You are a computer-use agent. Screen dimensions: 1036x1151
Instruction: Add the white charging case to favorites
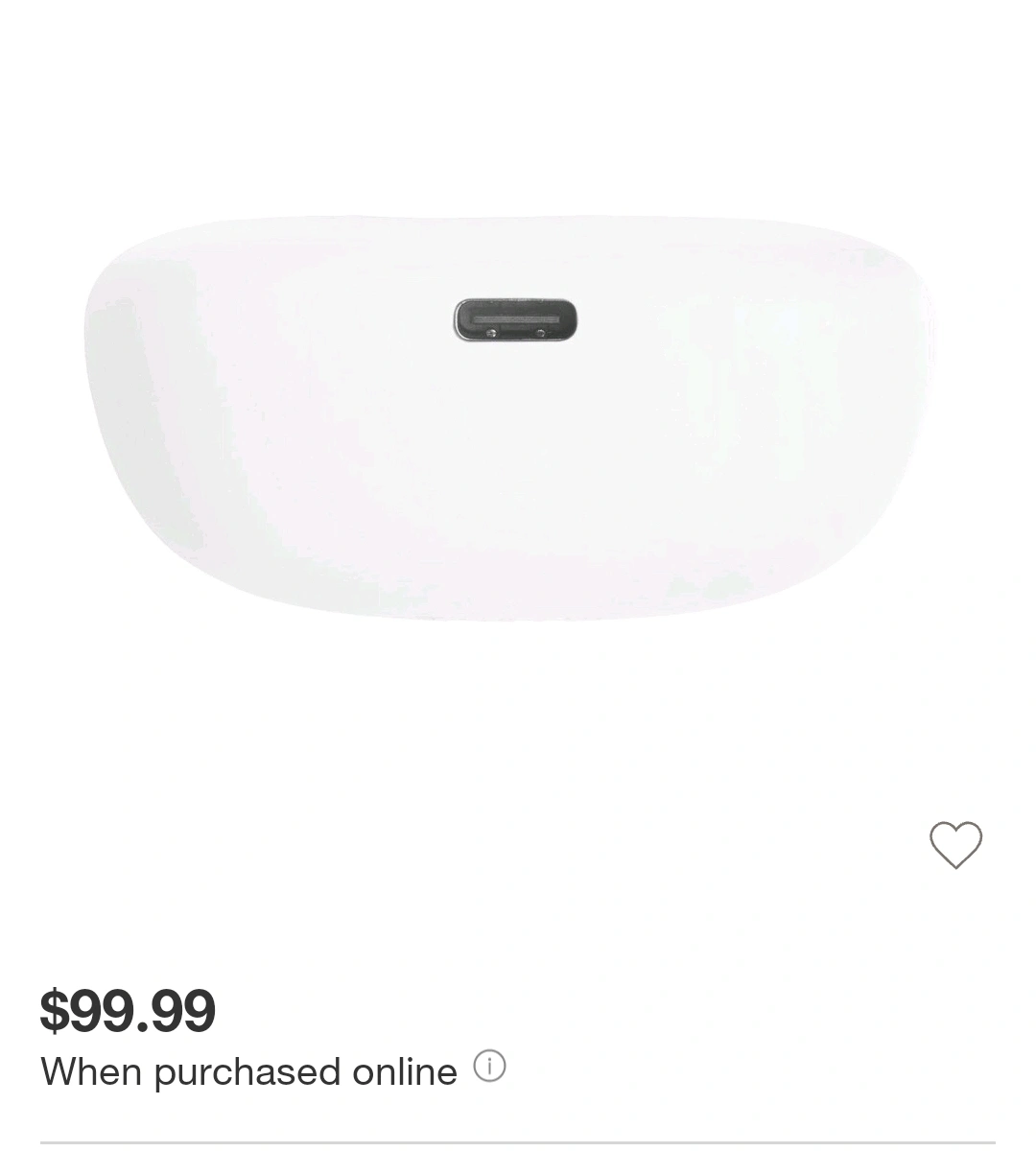pos(955,845)
